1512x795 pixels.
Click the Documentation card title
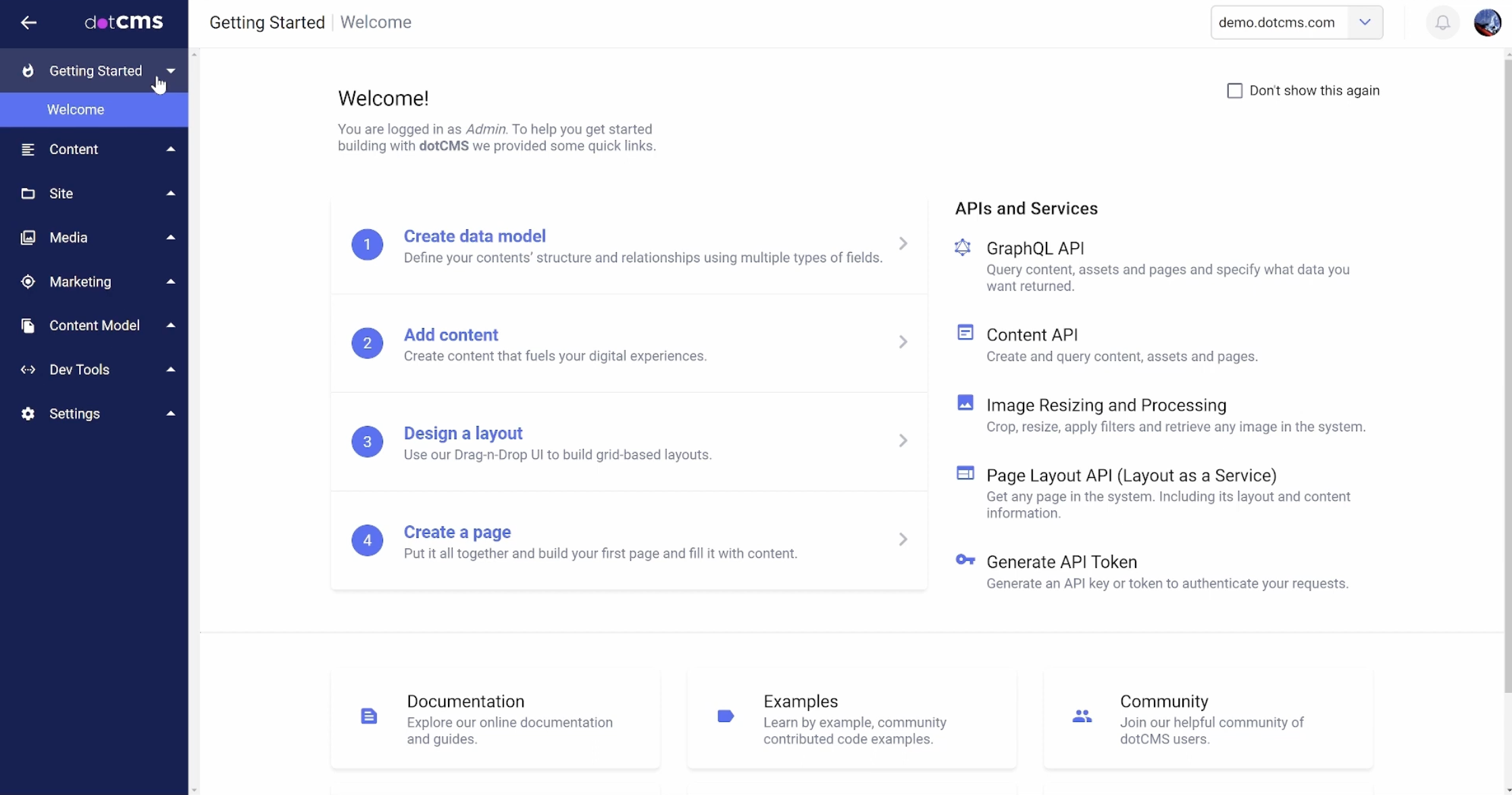click(x=465, y=701)
